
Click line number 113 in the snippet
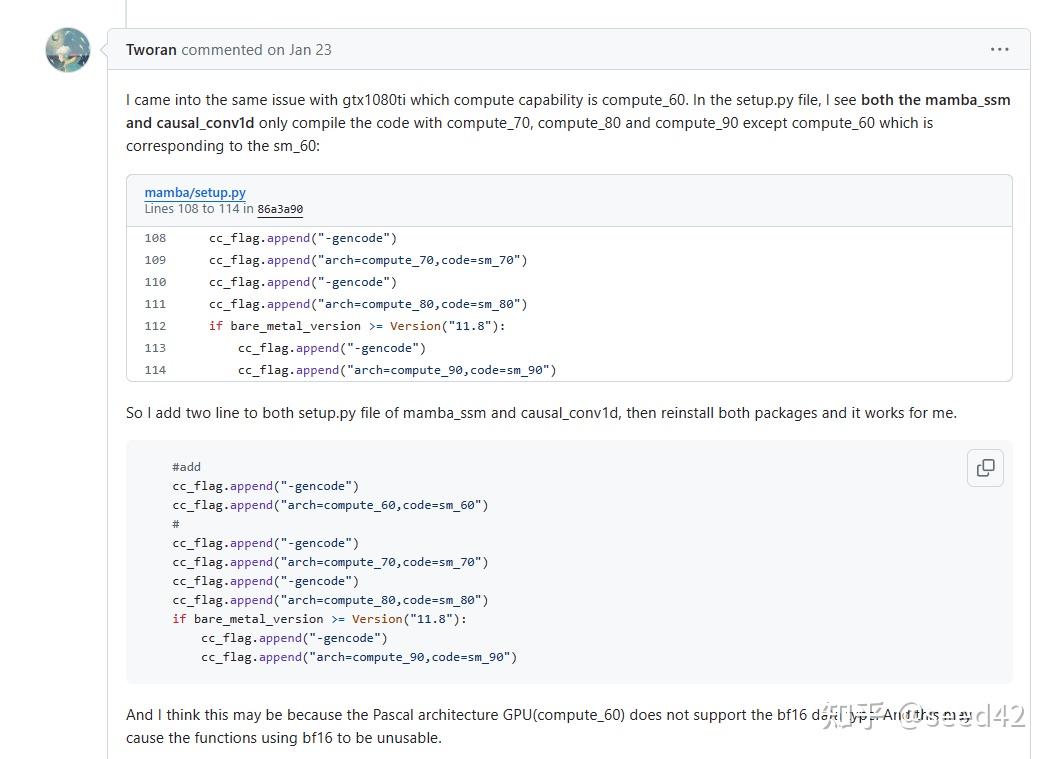click(155, 348)
